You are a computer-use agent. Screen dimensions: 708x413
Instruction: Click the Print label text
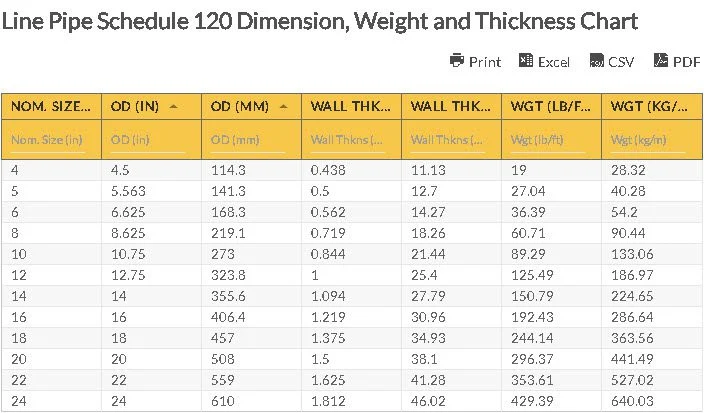click(x=485, y=62)
